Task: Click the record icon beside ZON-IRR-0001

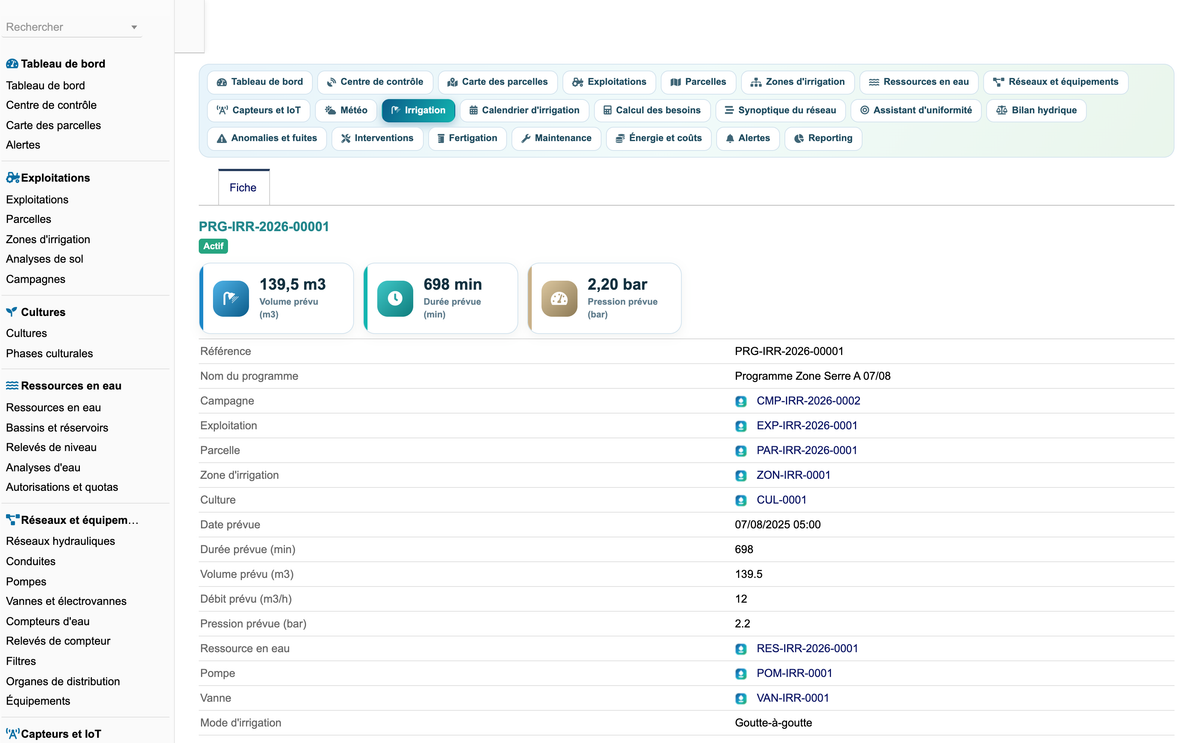Action: click(x=741, y=476)
